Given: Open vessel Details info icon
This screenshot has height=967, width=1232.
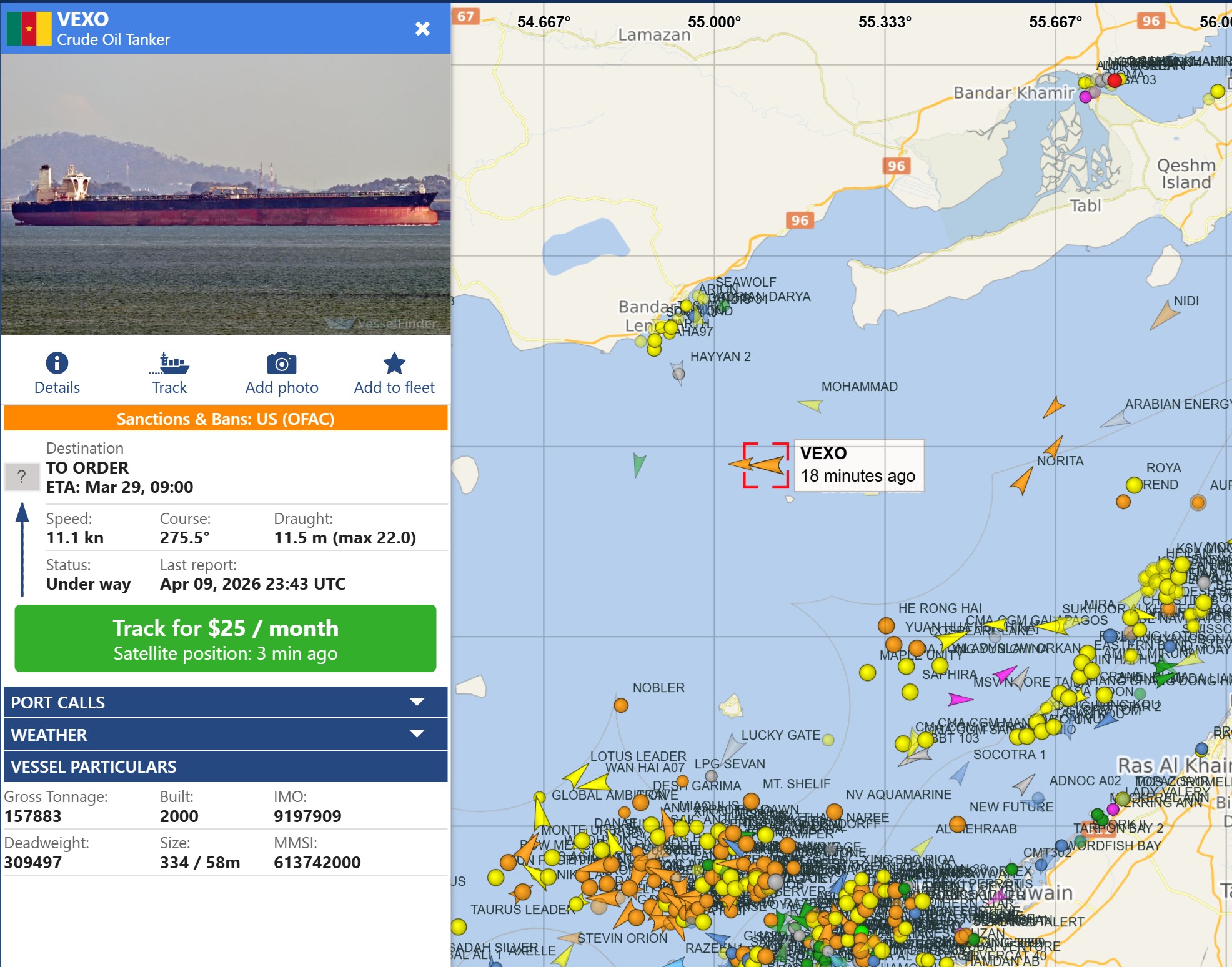Looking at the screenshot, I should click(x=57, y=363).
